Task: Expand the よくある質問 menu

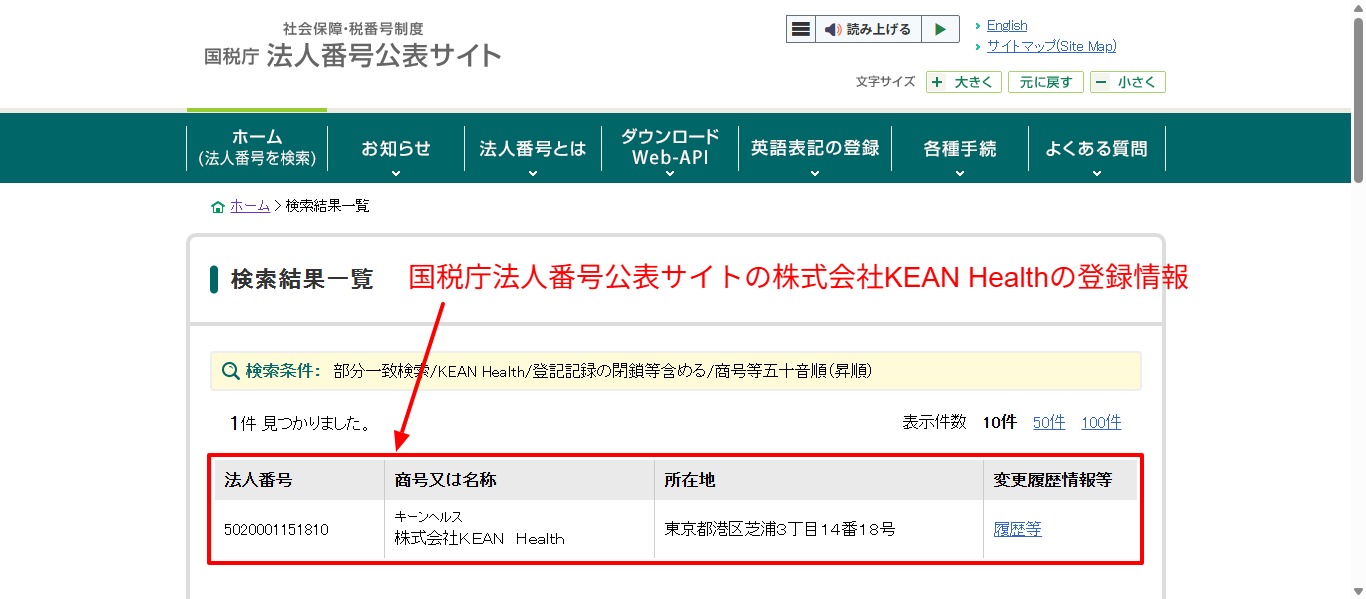Action: [1097, 149]
